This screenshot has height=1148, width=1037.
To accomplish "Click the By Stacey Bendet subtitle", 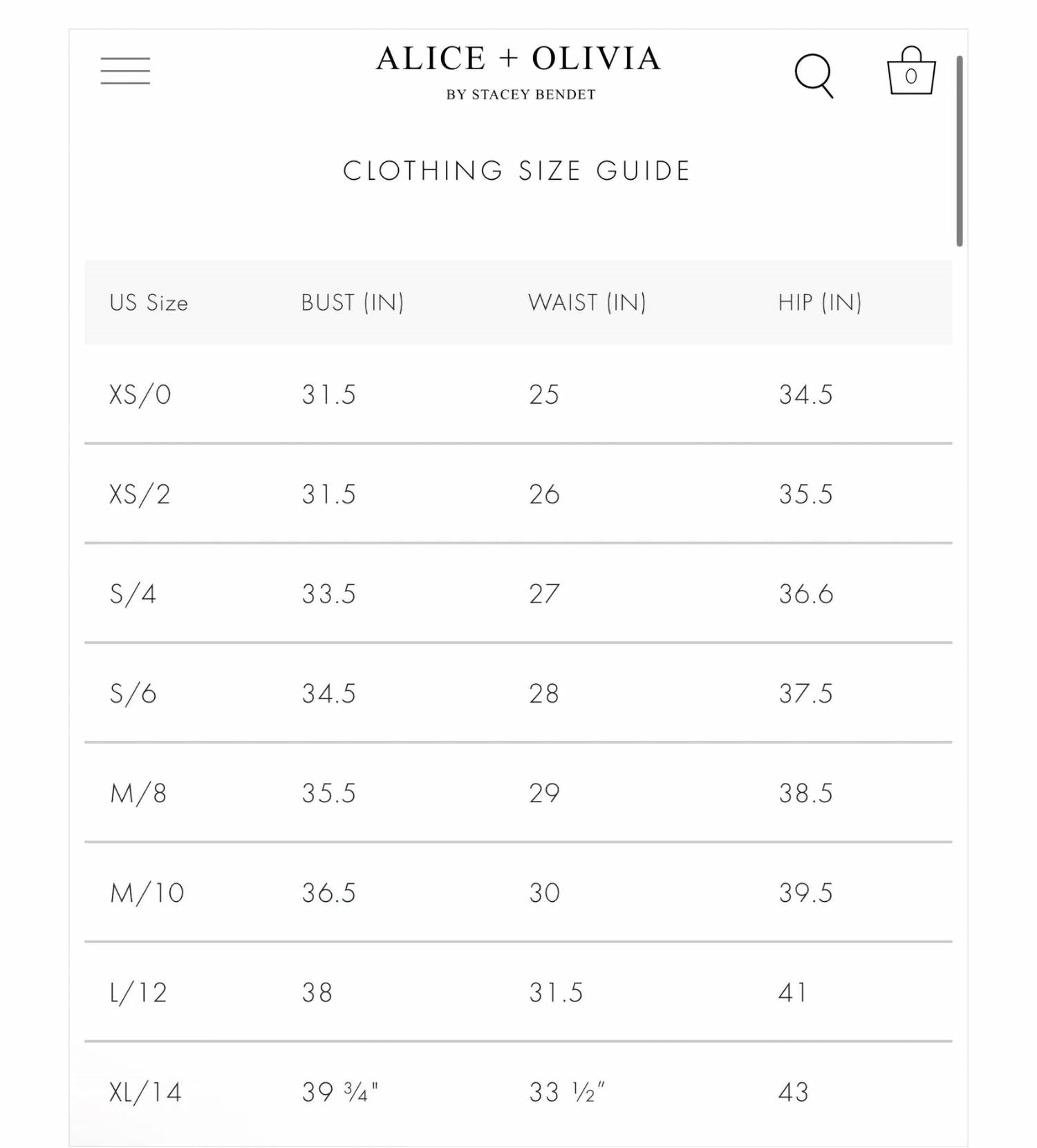I will point(521,95).
